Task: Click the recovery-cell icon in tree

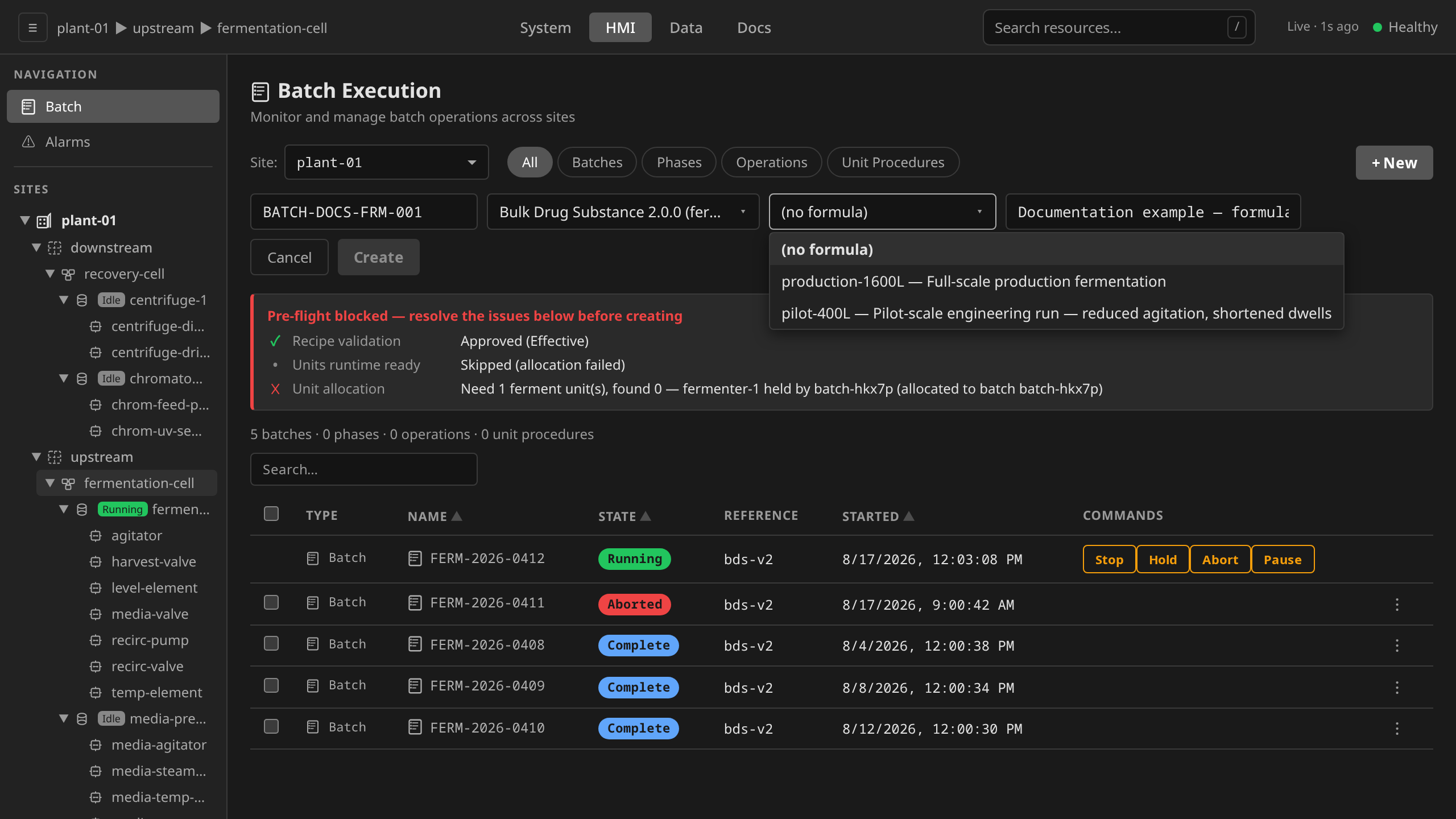Action: coord(68,274)
